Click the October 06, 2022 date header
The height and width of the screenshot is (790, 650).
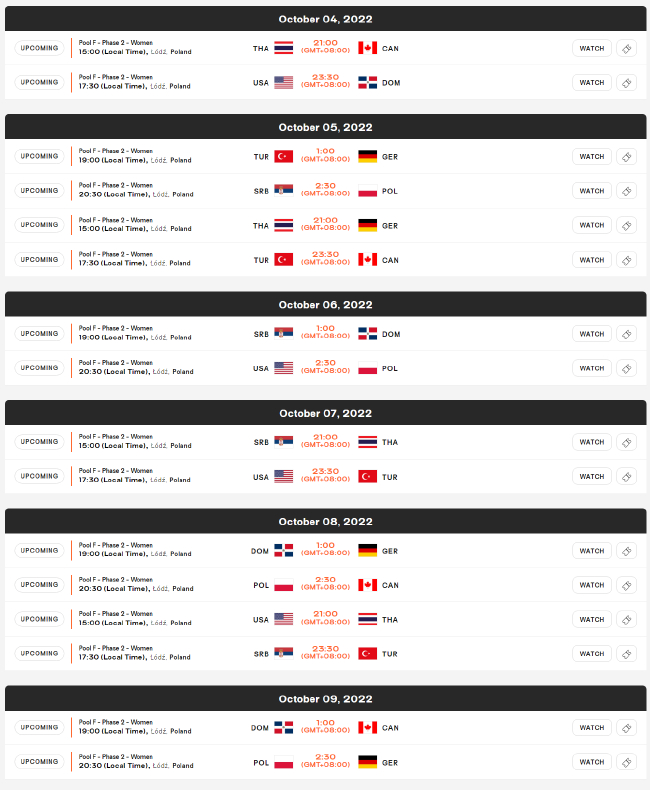point(326,304)
